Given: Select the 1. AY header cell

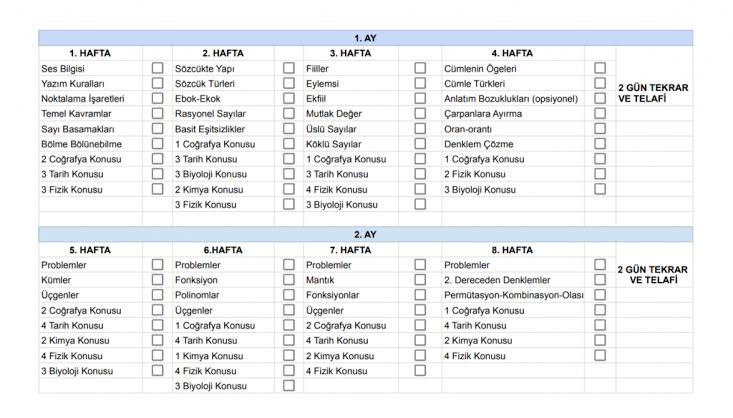Looking at the screenshot, I should point(365,38).
